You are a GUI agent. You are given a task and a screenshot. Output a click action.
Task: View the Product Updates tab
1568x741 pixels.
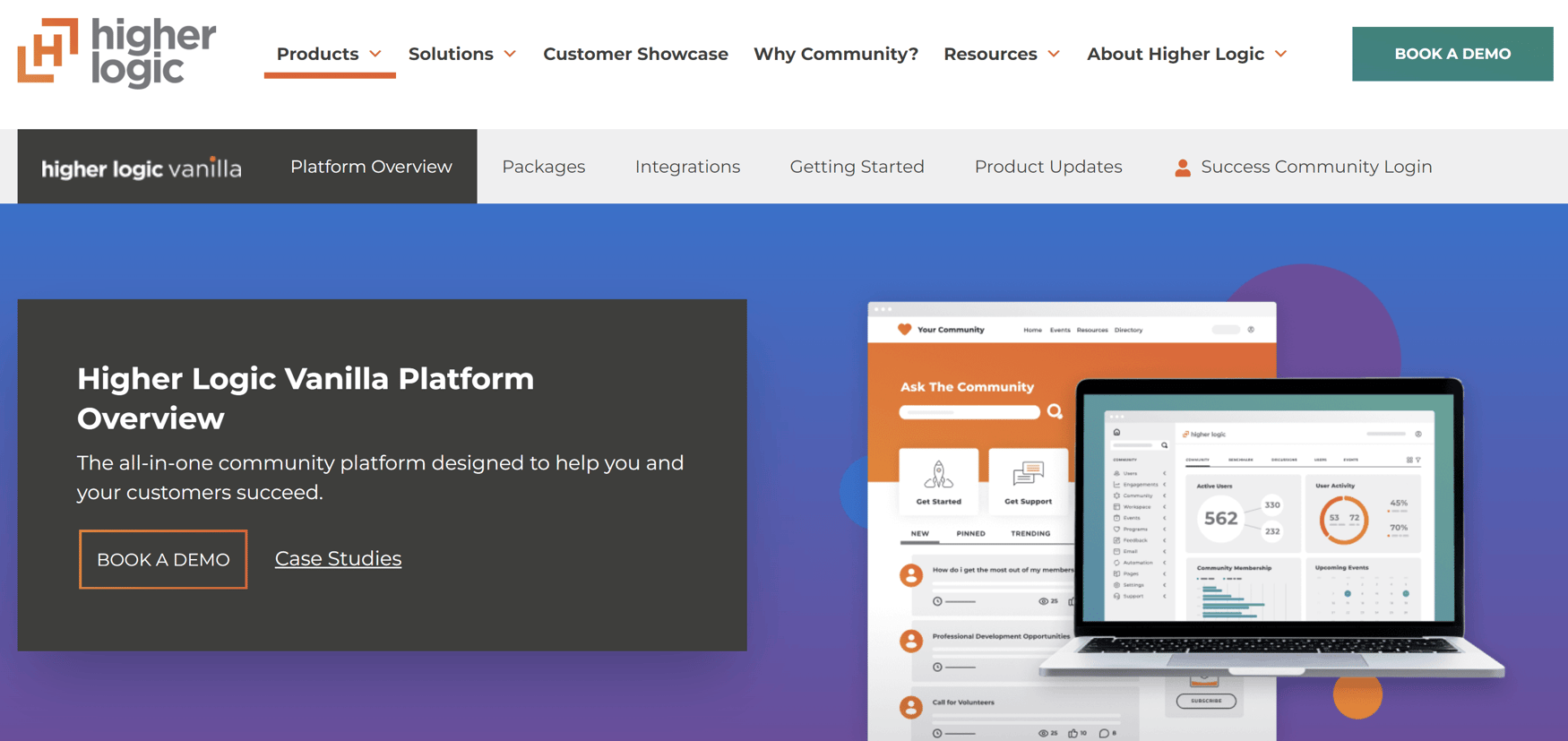tap(1048, 167)
